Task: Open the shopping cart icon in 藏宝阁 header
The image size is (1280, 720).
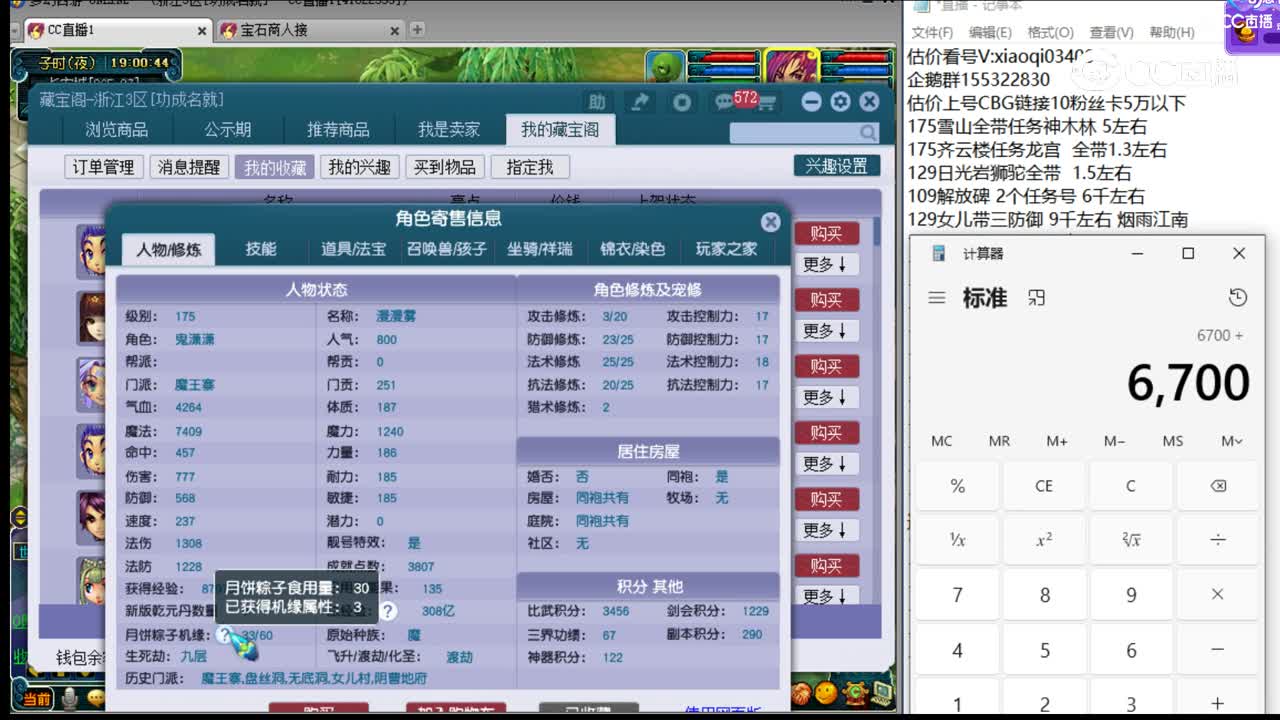Action: pyautogui.click(x=767, y=103)
